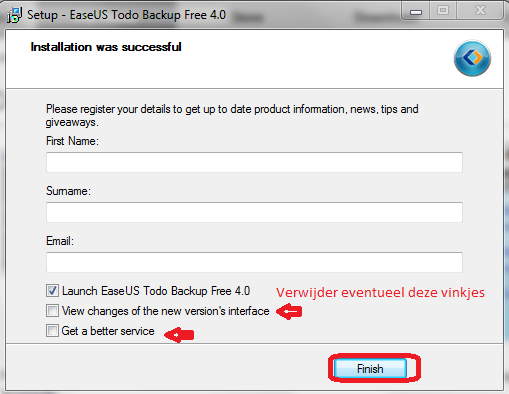Click the disabled maximize window button
This screenshot has height=394, width=509.
(x=443, y=11)
